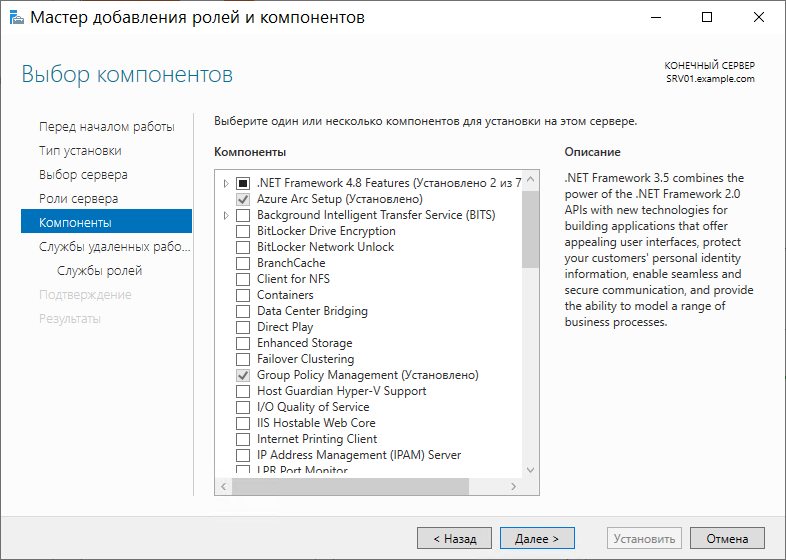The width and height of the screenshot is (786, 560).
Task: Tick the Containers feature checkbox
Action: click(243, 295)
